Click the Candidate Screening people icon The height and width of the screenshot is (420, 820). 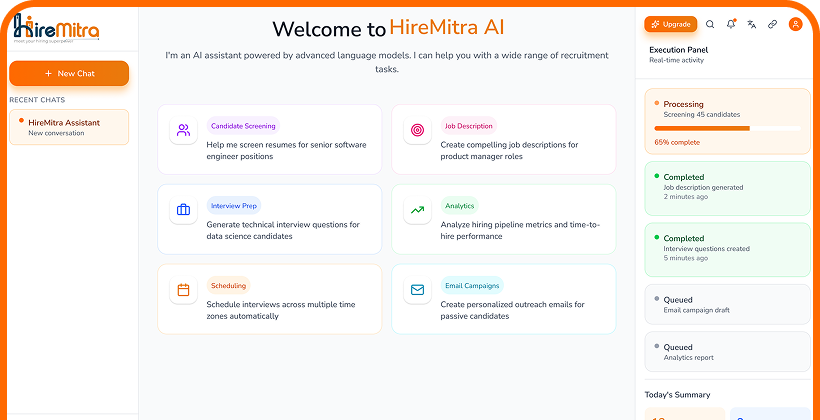(x=184, y=130)
